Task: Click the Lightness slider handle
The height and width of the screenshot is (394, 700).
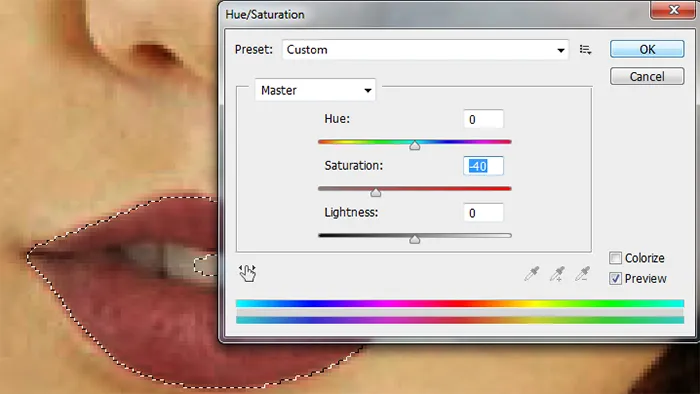Action: click(415, 239)
